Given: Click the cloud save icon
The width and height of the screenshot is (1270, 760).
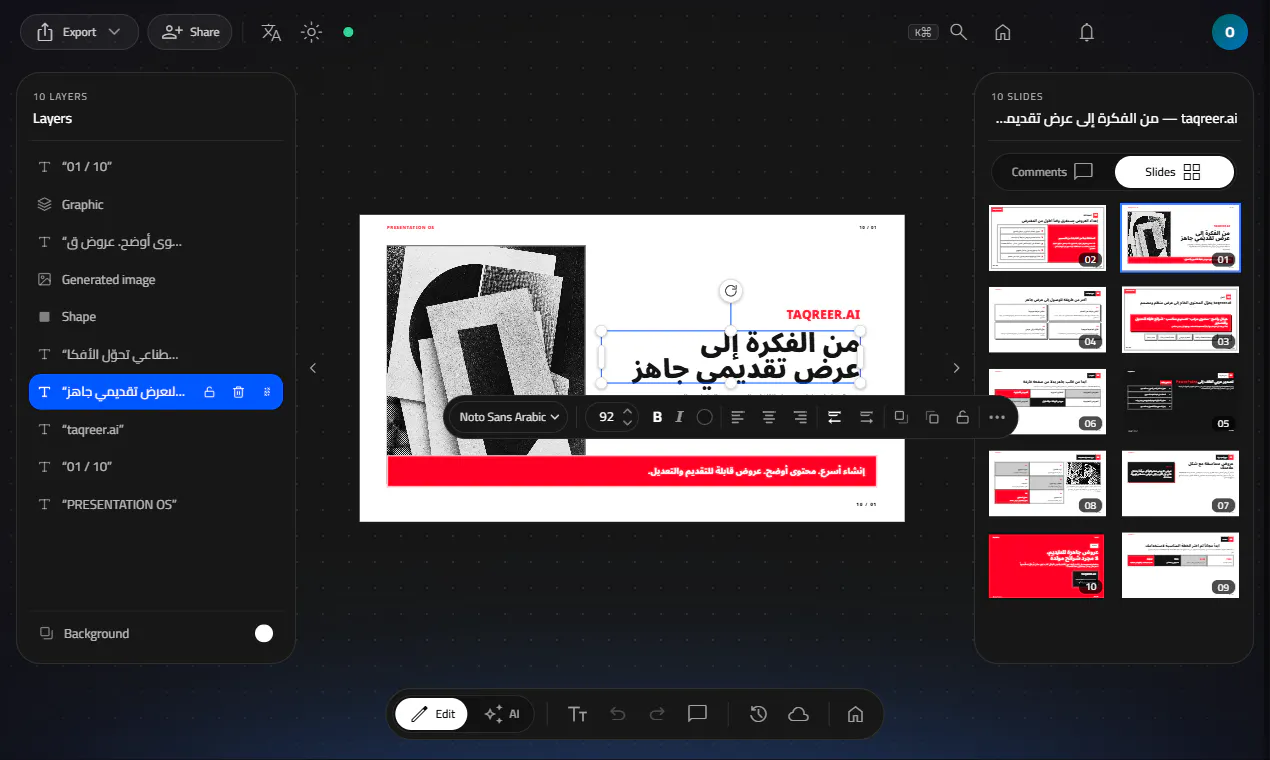Looking at the screenshot, I should point(798,714).
